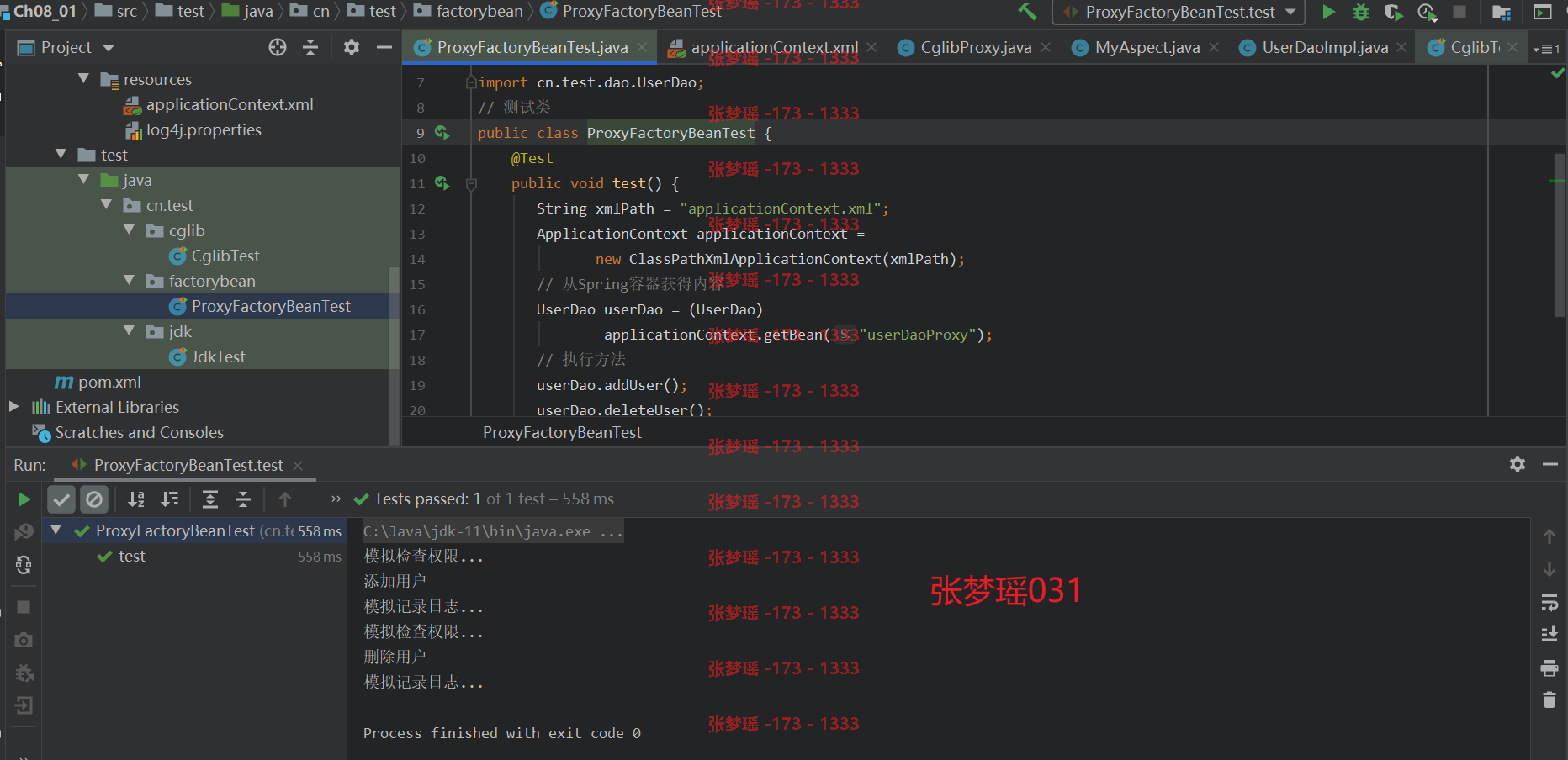1568x760 pixels.
Task: Open Project panel settings gear
Action: pyautogui.click(x=352, y=47)
